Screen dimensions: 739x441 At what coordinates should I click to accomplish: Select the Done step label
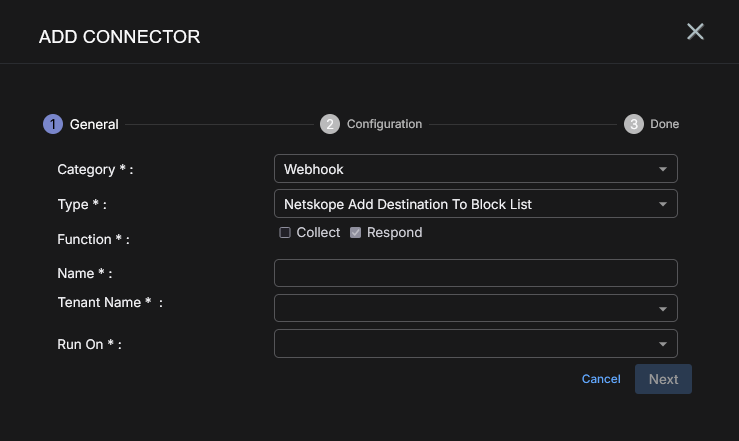(x=664, y=125)
